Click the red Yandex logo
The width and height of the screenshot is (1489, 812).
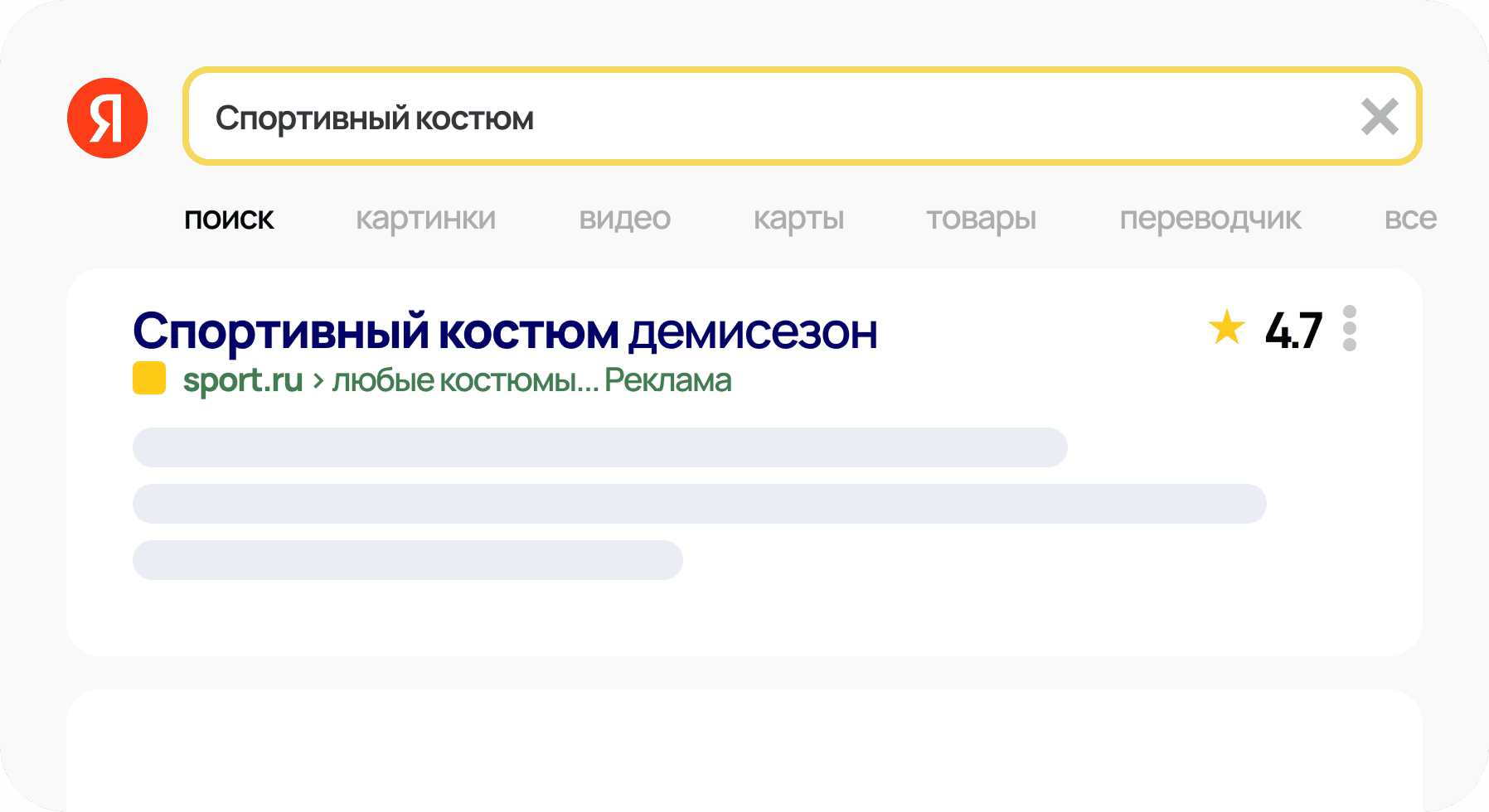(108, 118)
